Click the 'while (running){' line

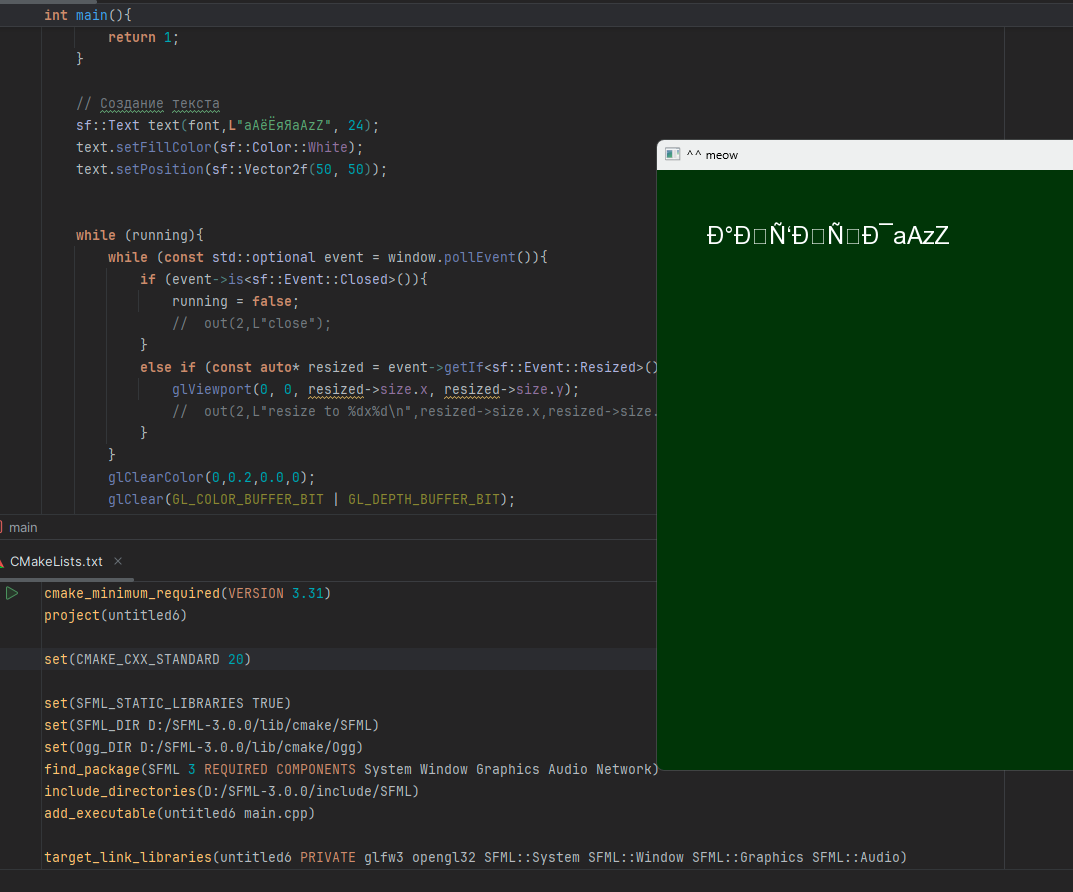click(x=140, y=235)
